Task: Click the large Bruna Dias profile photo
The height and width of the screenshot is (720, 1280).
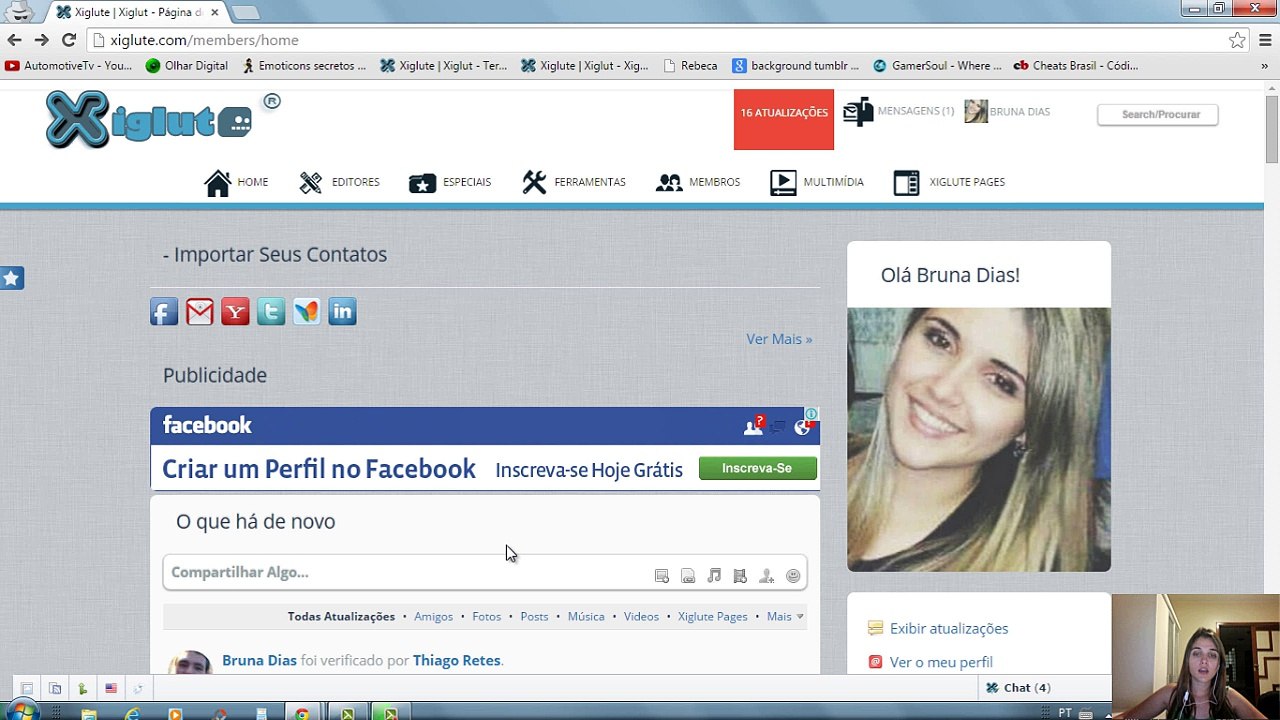Action: coord(979,440)
